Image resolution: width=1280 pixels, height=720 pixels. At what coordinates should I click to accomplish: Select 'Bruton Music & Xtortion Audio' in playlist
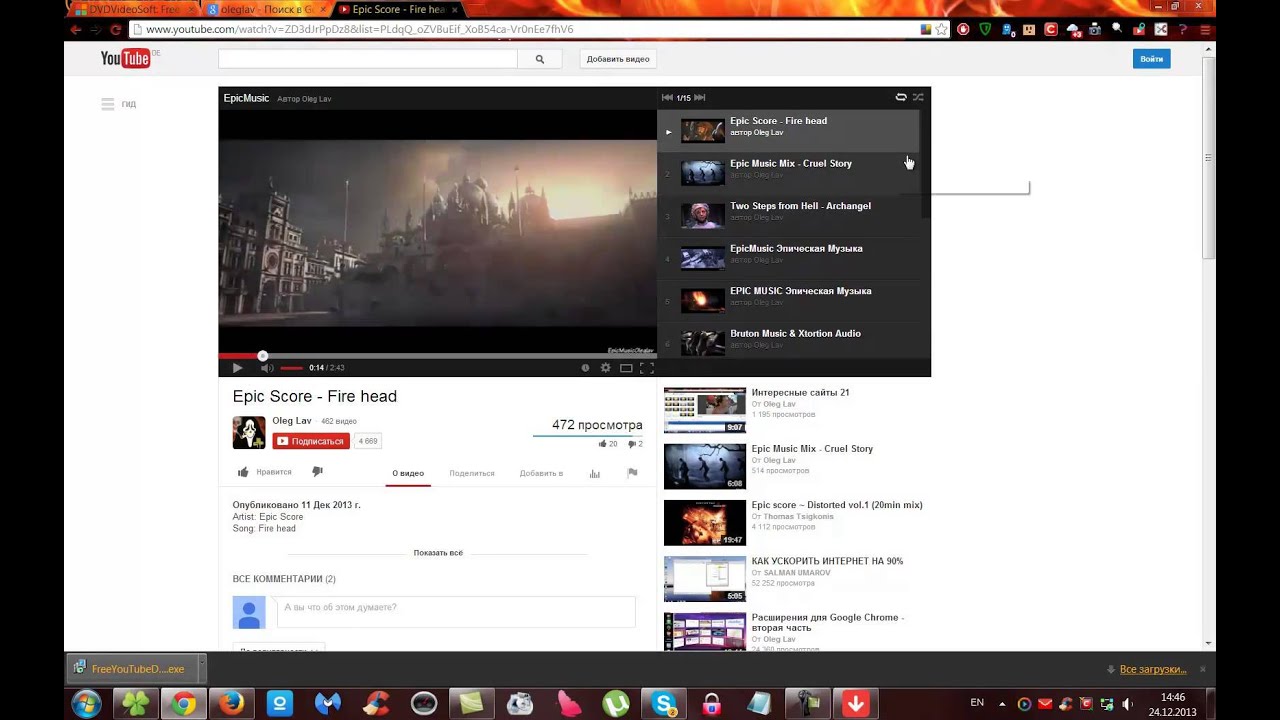789,342
